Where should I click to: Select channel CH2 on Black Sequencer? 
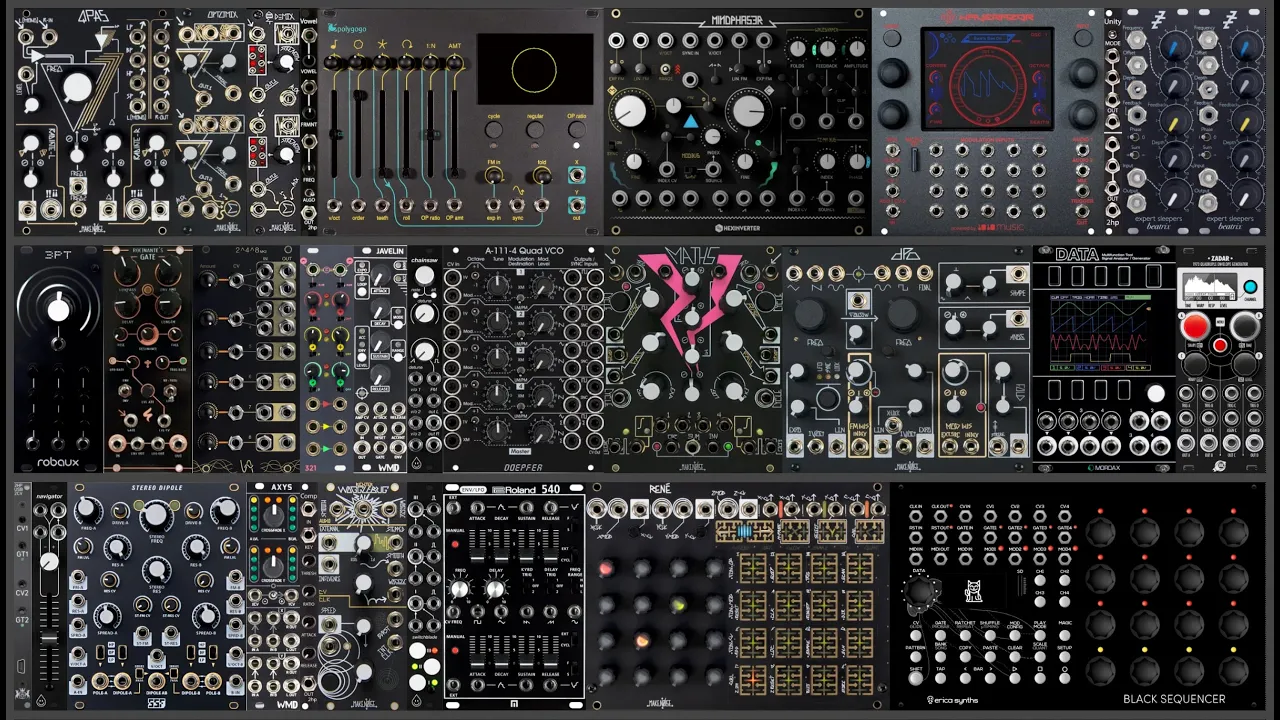tap(1064, 580)
